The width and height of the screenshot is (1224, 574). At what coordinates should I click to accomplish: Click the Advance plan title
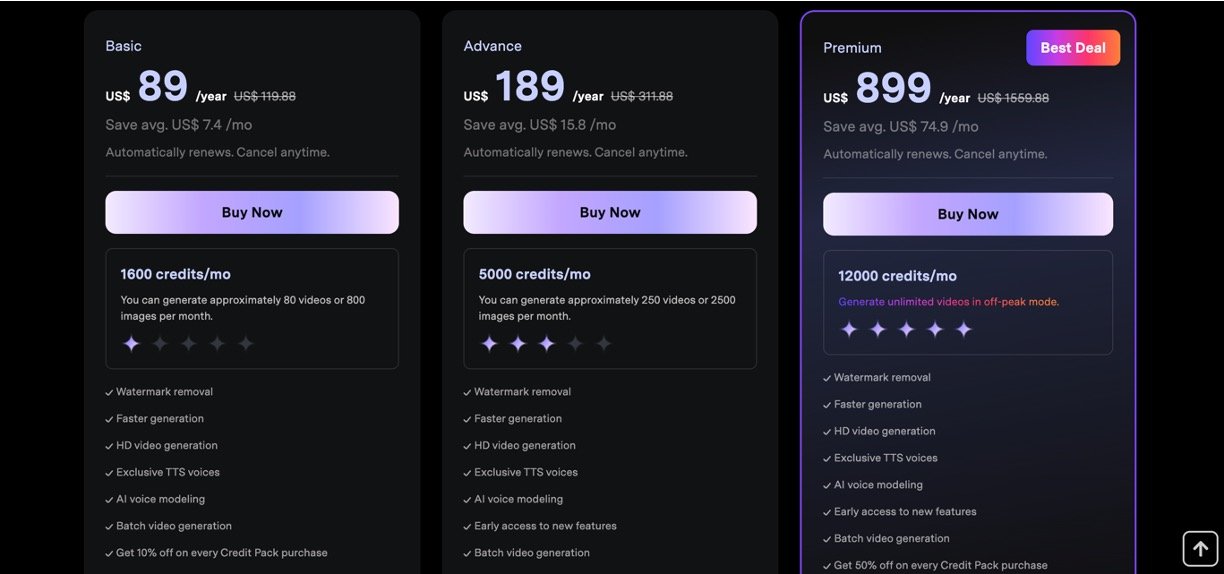(492, 46)
